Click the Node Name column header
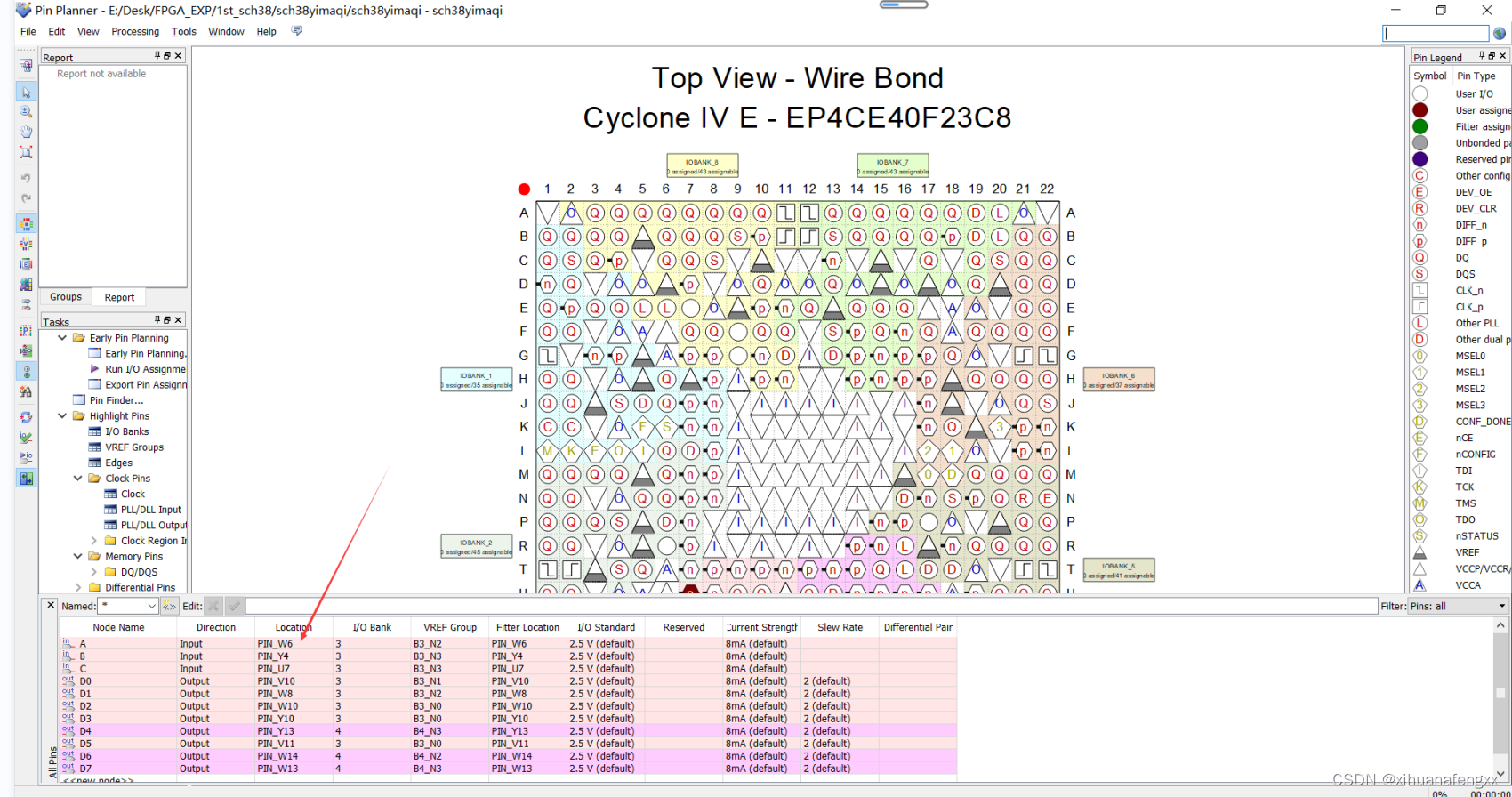1512x797 pixels. [118, 627]
